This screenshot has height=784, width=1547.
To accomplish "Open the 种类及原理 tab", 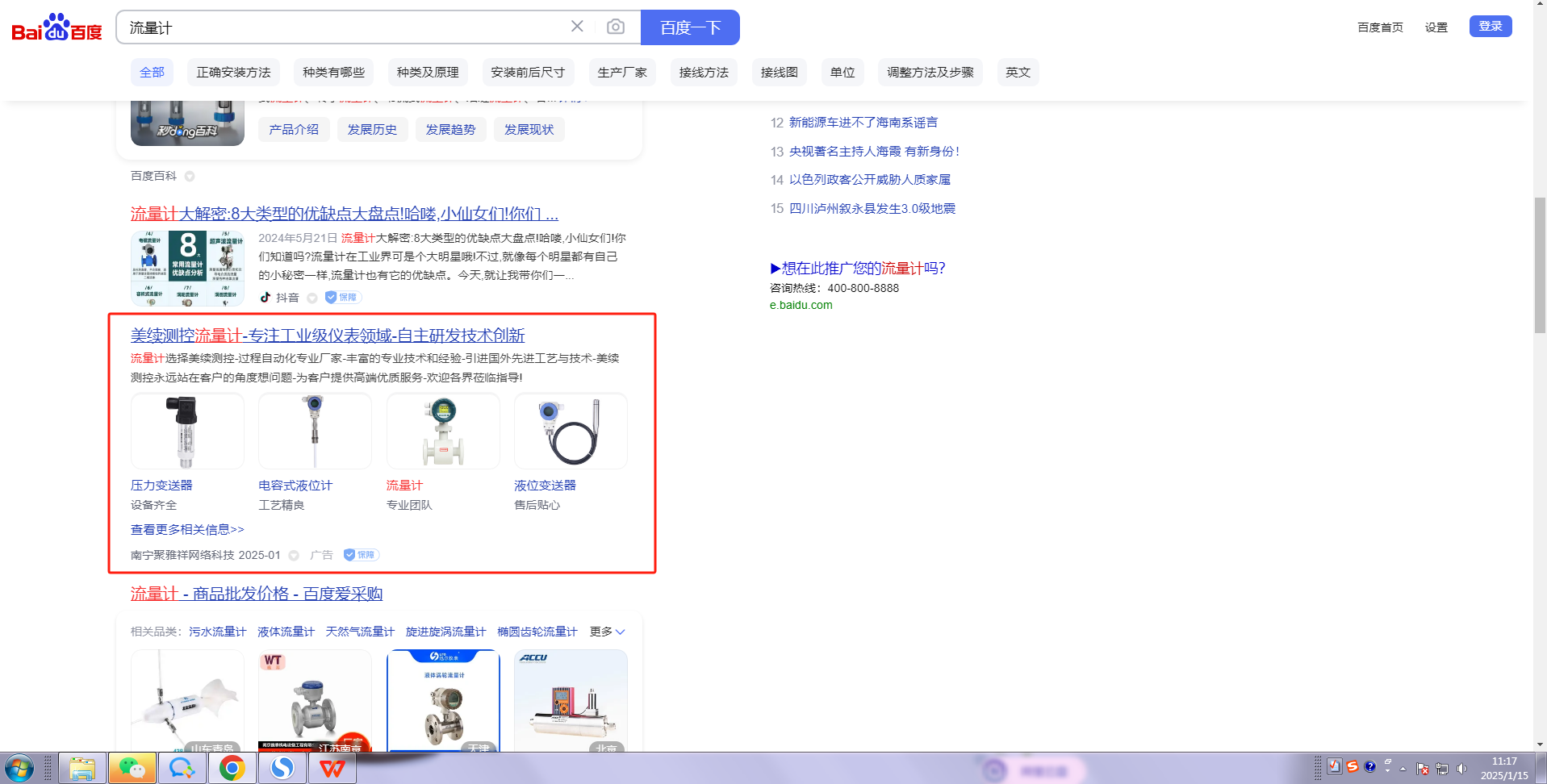I will tap(428, 73).
